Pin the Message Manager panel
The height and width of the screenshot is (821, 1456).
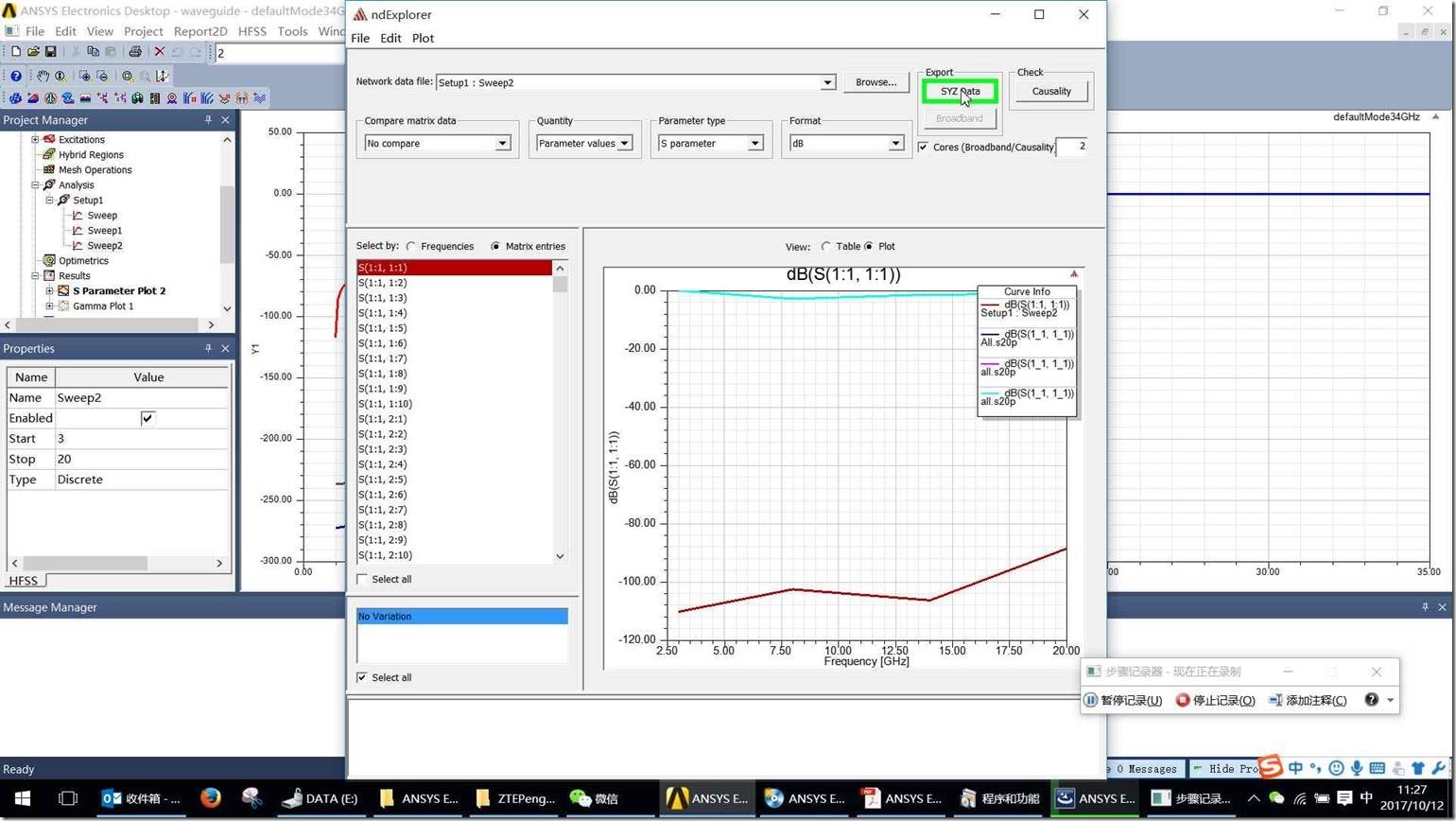pos(1425,607)
